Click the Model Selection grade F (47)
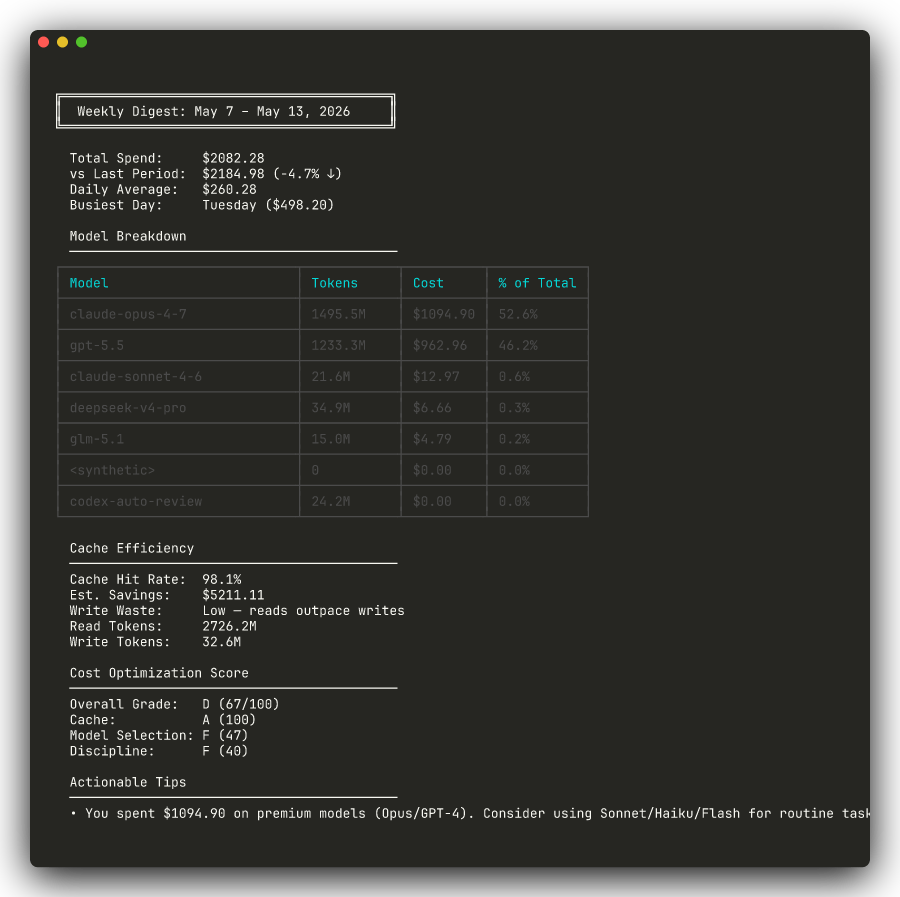 pyautogui.click(x=225, y=735)
